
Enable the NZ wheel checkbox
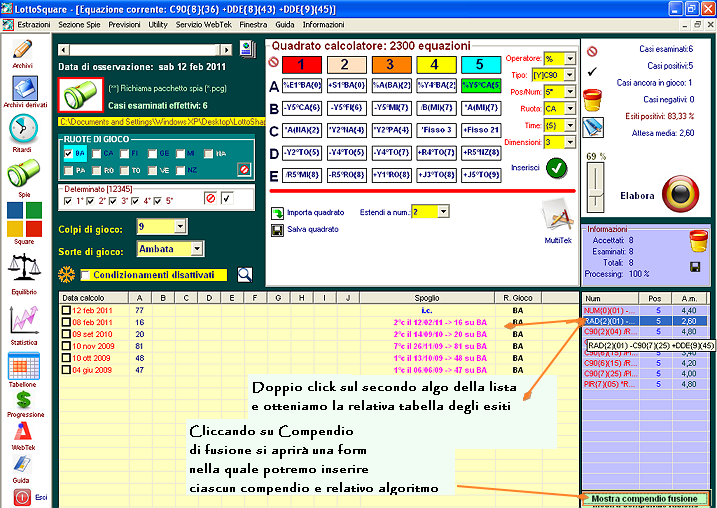(181, 170)
